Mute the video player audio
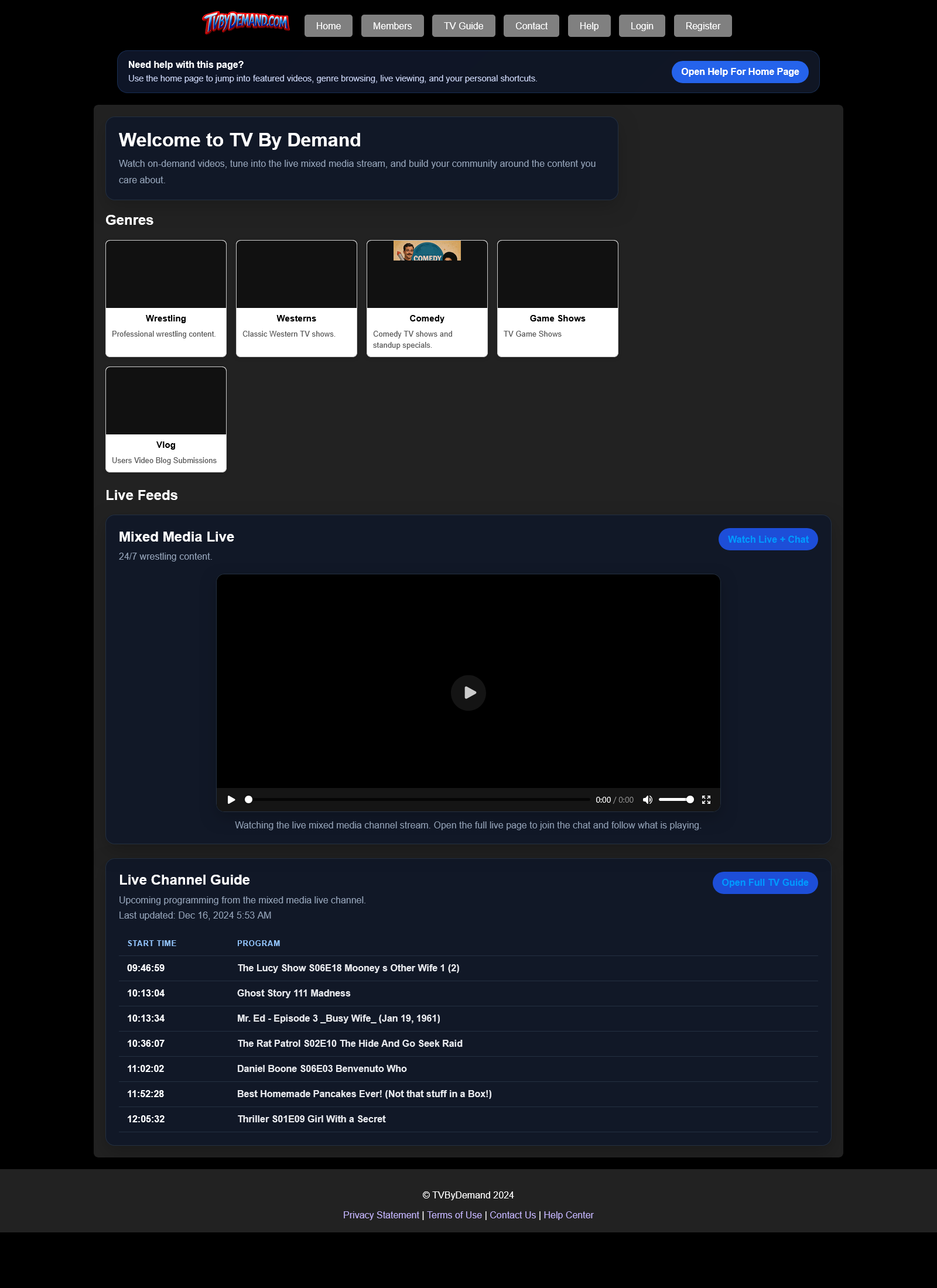This screenshot has height=1288, width=937. coord(648,799)
